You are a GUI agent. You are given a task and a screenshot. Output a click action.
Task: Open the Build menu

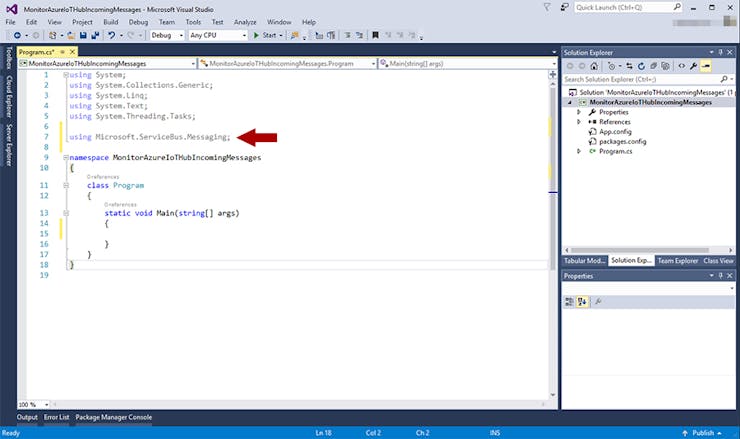(110, 22)
